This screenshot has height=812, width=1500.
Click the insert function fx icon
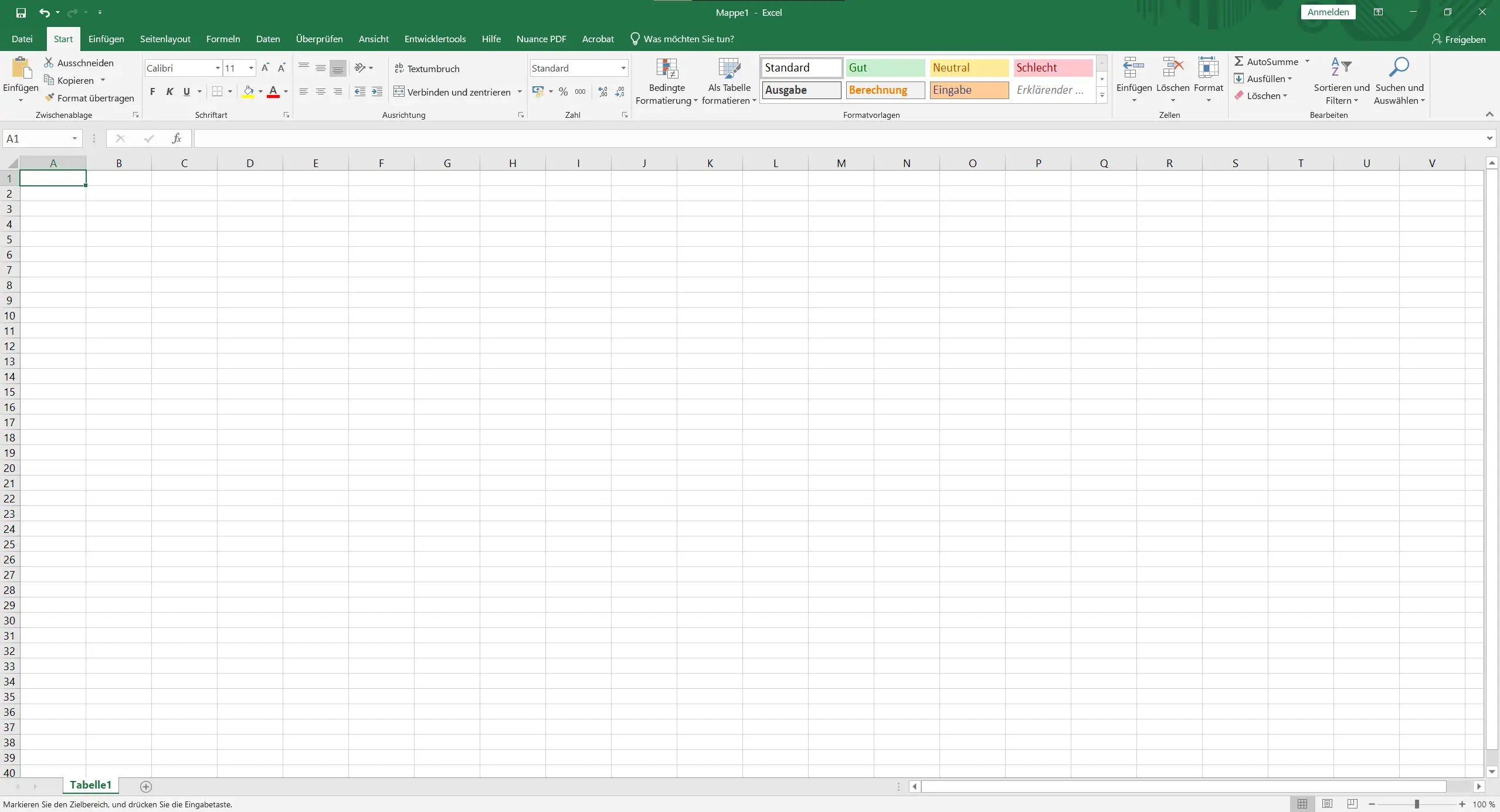[176, 139]
